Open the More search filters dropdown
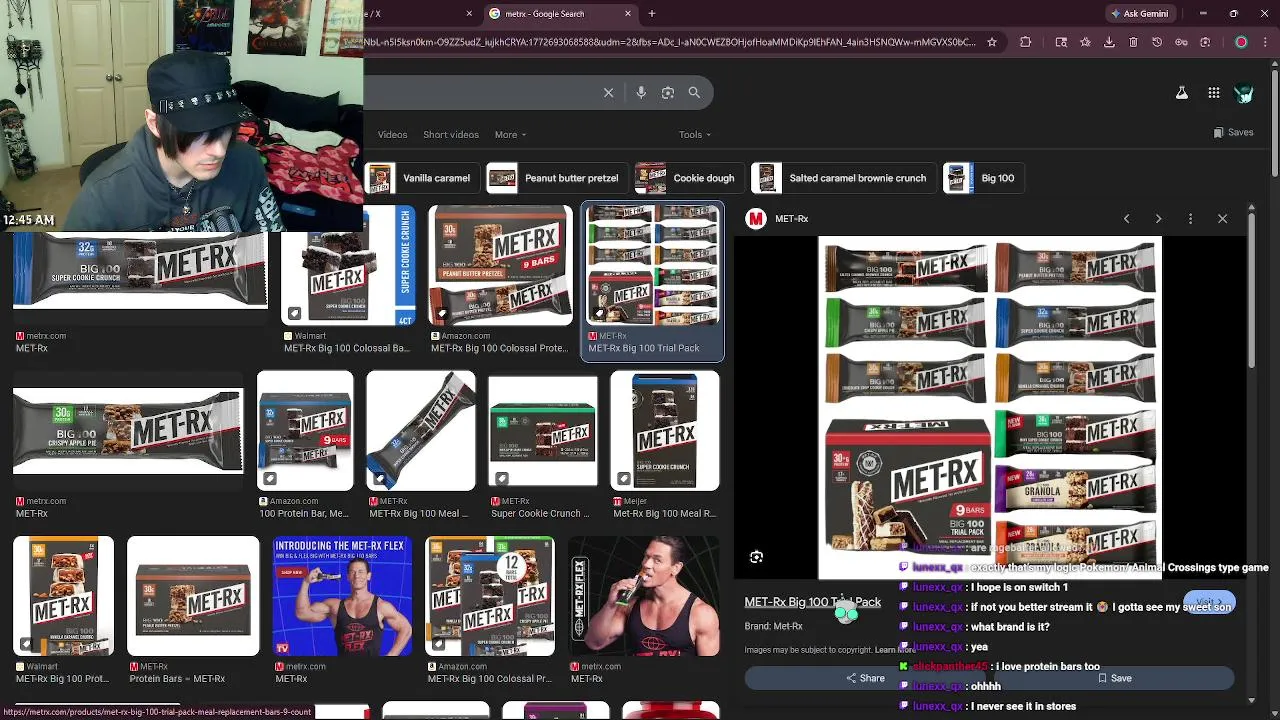This screenshot has height=720, width=1280. 510,134
